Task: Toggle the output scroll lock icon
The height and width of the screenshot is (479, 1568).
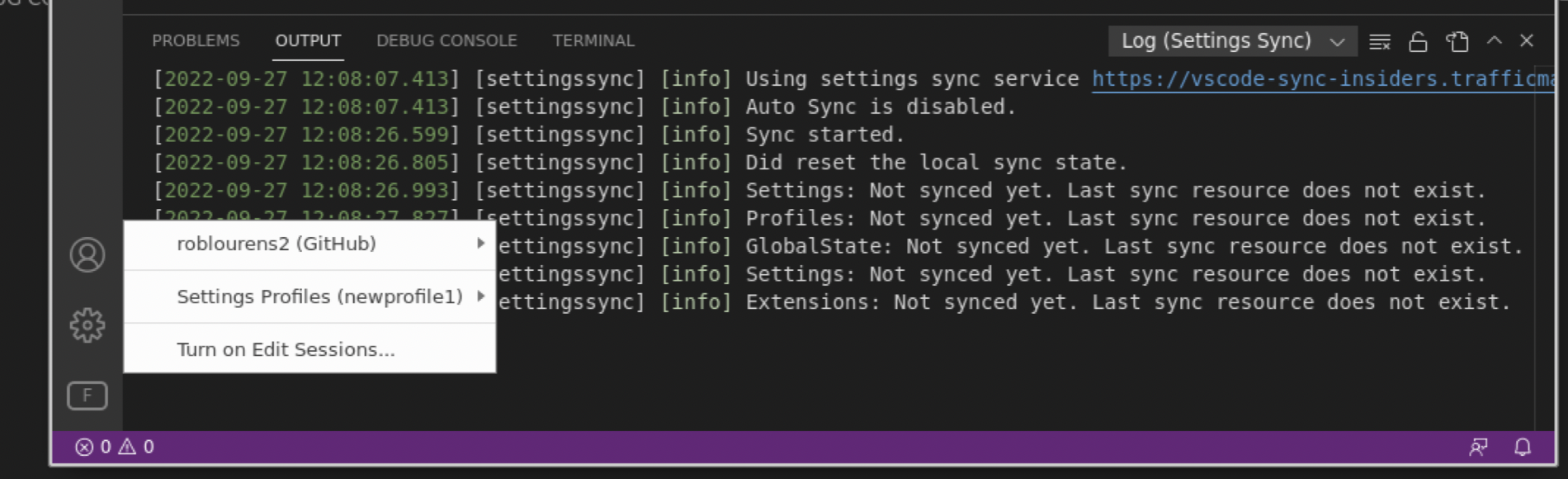Action: click(1418, 41)
